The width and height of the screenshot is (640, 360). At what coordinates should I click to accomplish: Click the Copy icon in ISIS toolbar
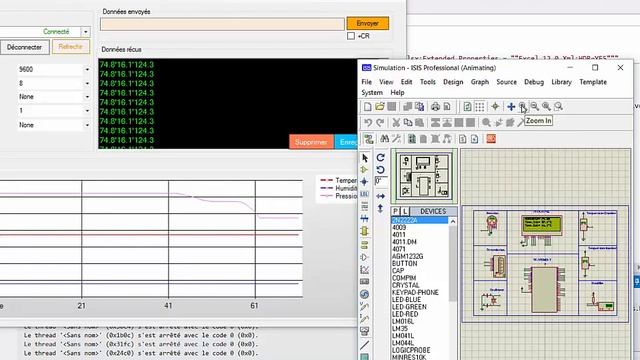tap(407, 122)
